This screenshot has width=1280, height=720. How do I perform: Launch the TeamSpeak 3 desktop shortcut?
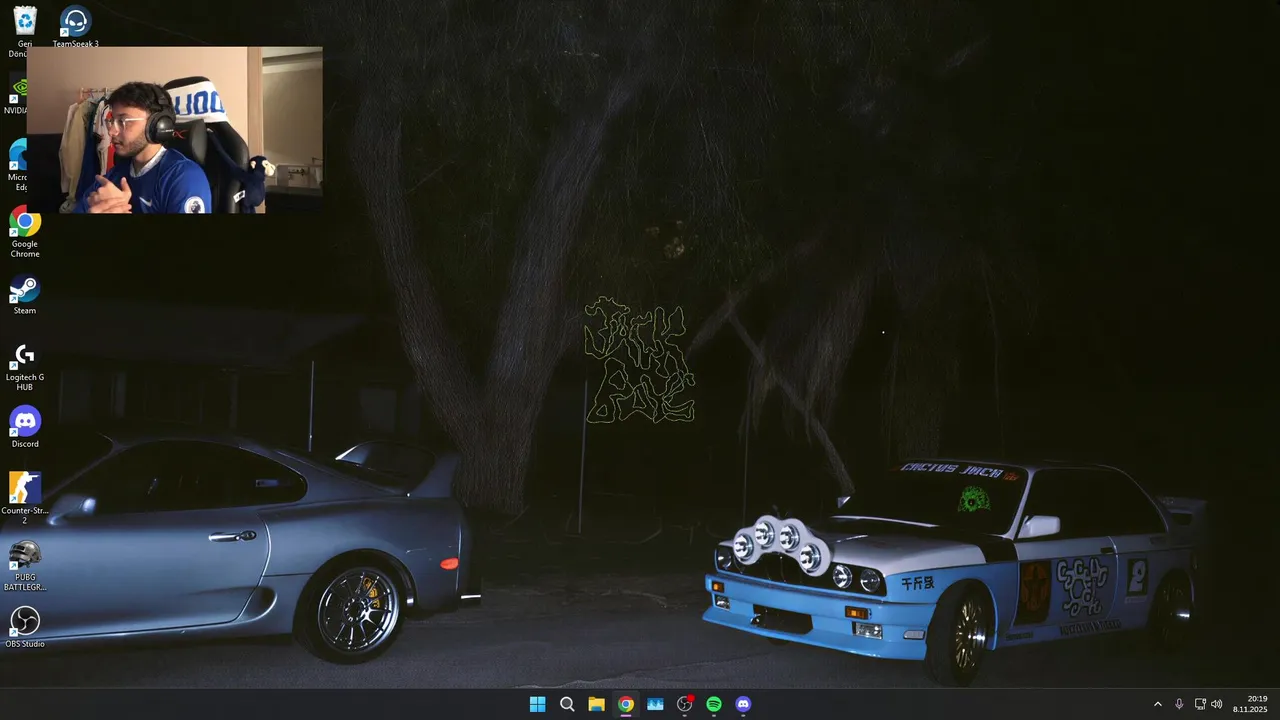pyautogui.click(x=75, y=27)
